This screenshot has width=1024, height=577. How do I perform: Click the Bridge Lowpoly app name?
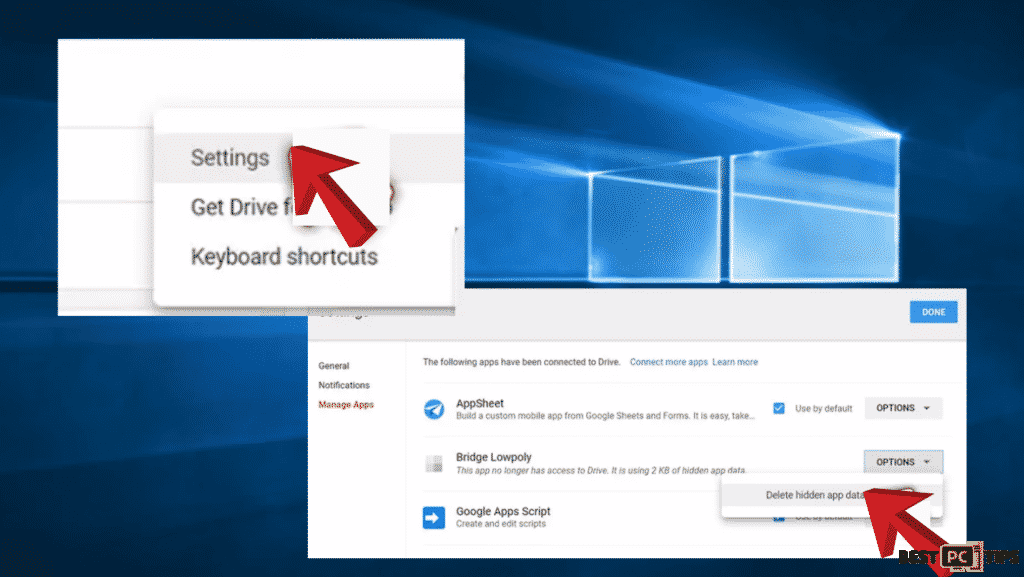(494, 457)
